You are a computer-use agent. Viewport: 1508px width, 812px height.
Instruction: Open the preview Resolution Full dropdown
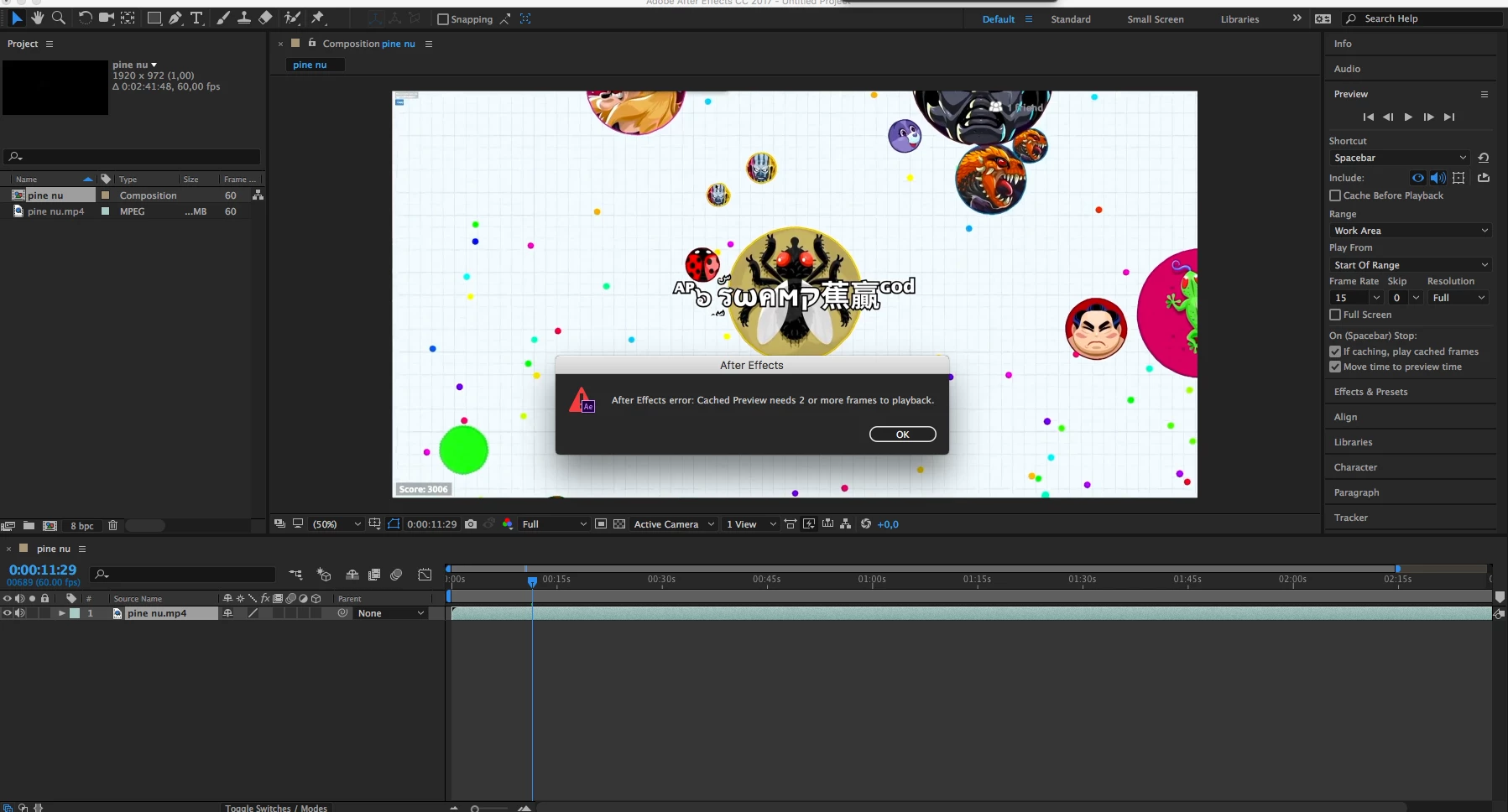coord(1458,298)
